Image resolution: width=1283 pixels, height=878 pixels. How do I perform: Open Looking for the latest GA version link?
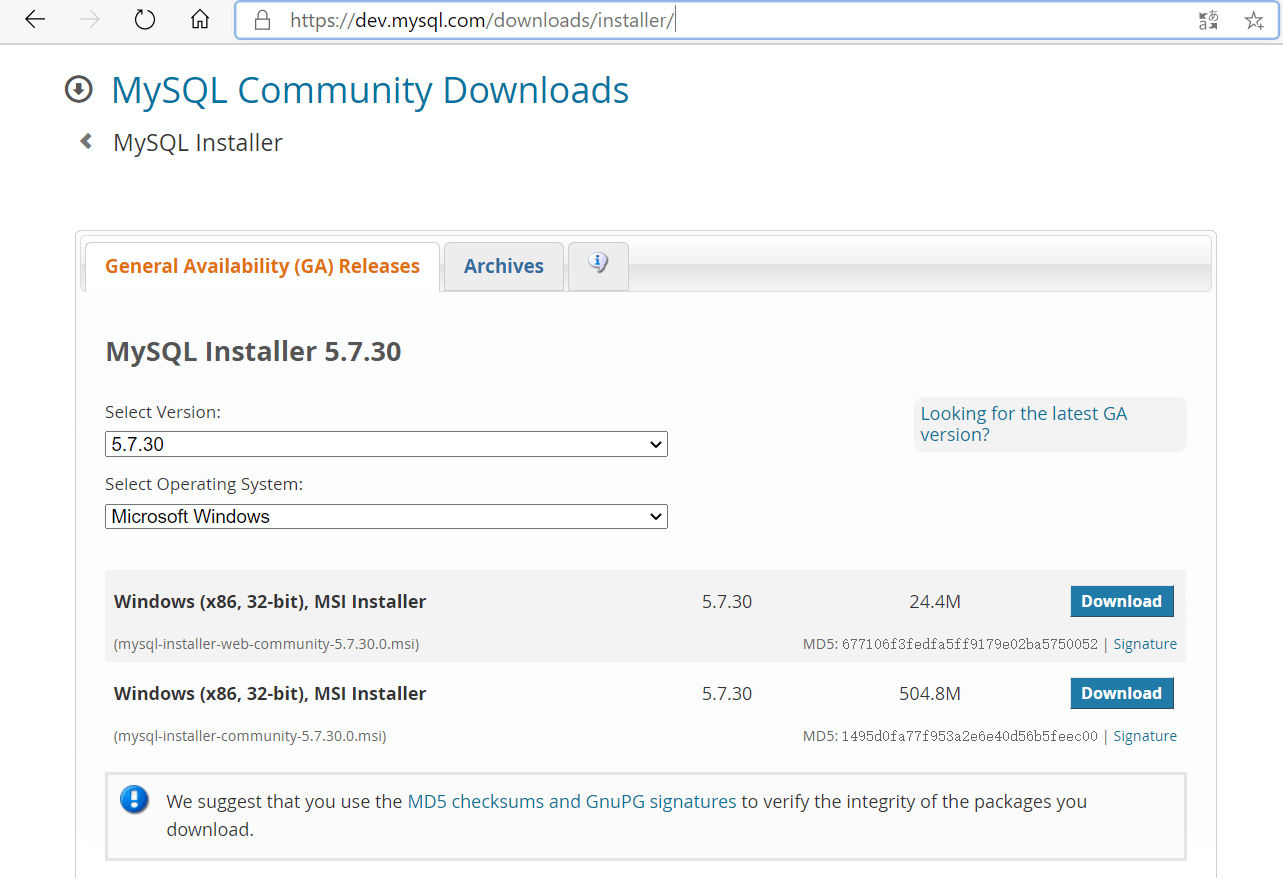click(x=1023, y=424)
